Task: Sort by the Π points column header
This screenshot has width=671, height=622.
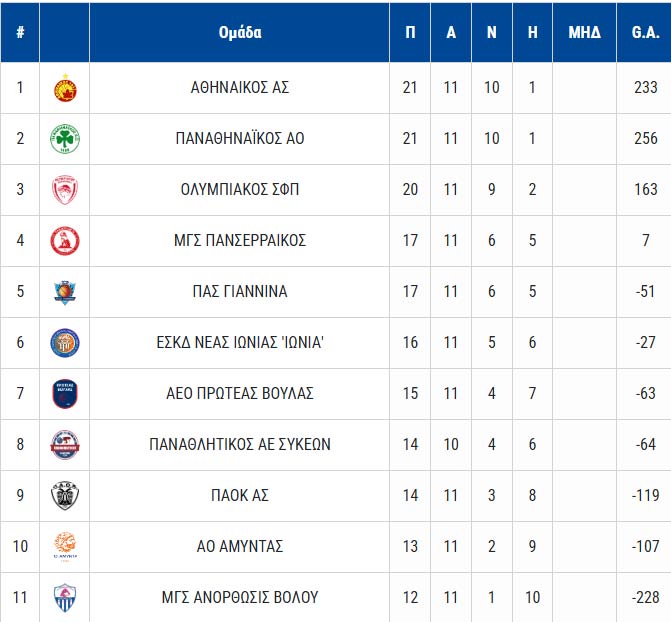Action: pos(410,32)
